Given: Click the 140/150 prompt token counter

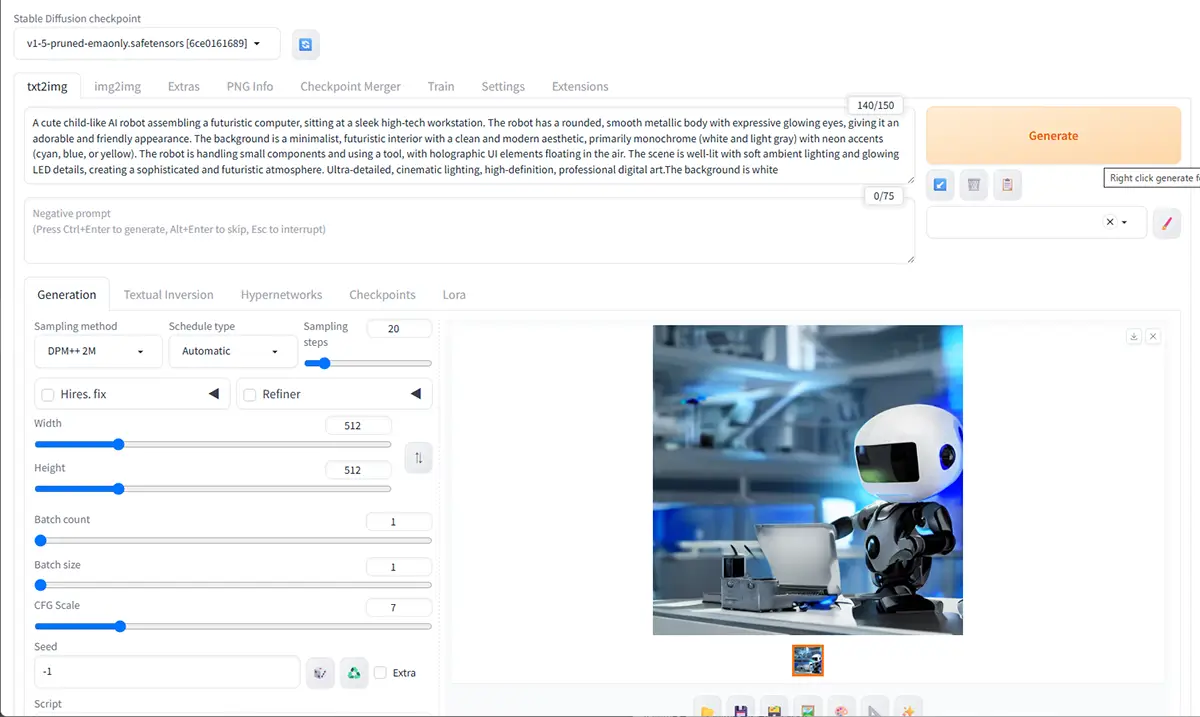Looking at the screenshot, I should click(876, 105).
